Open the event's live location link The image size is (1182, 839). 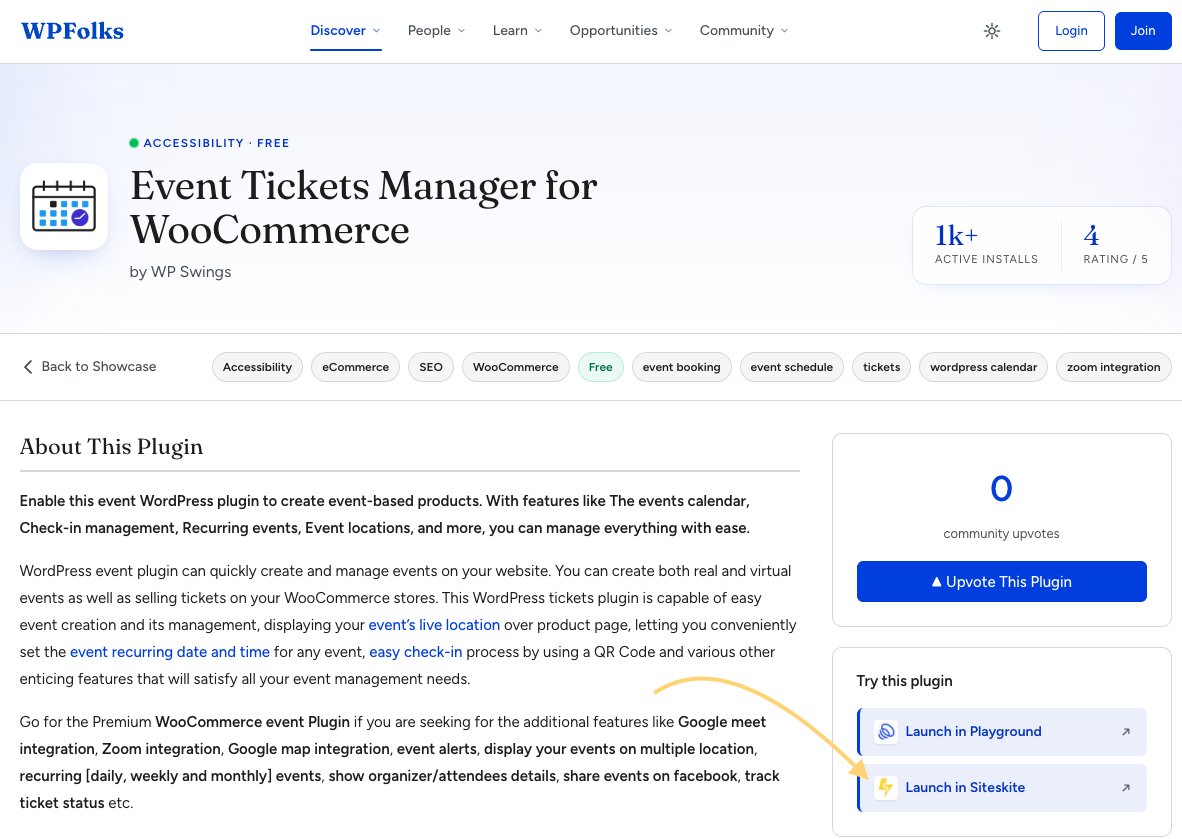pos(434,625)
